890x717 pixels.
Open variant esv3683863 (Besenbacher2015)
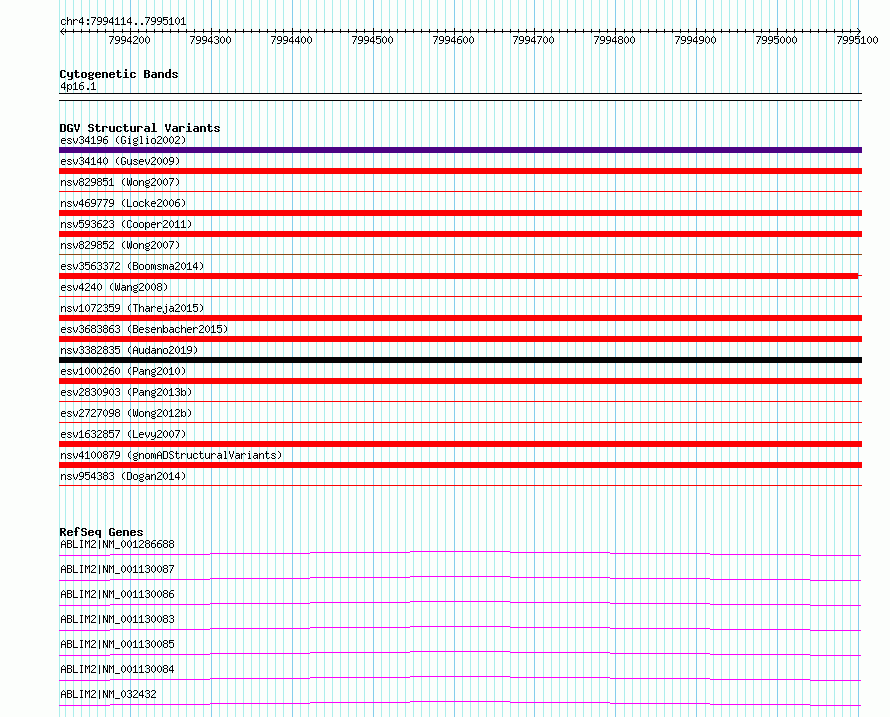tap(144, 329)
